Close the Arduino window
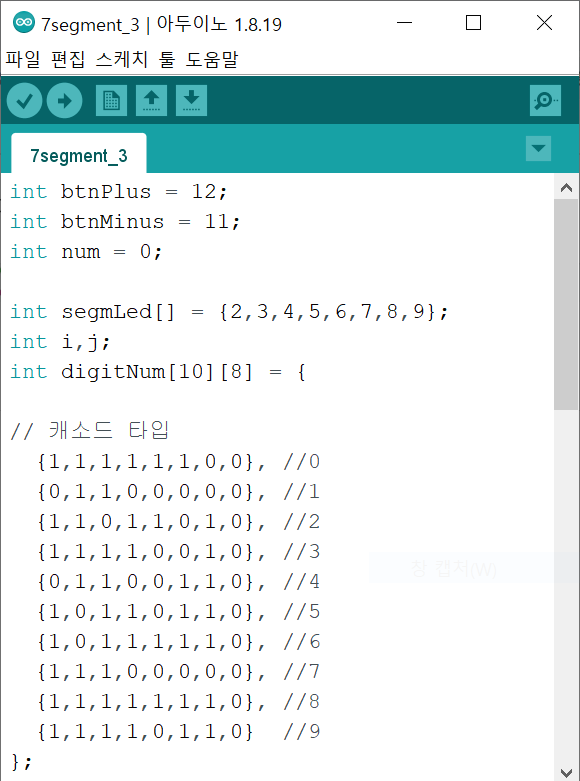The width and height of the screenshot is (580, 781). click(x=544, y=22)
